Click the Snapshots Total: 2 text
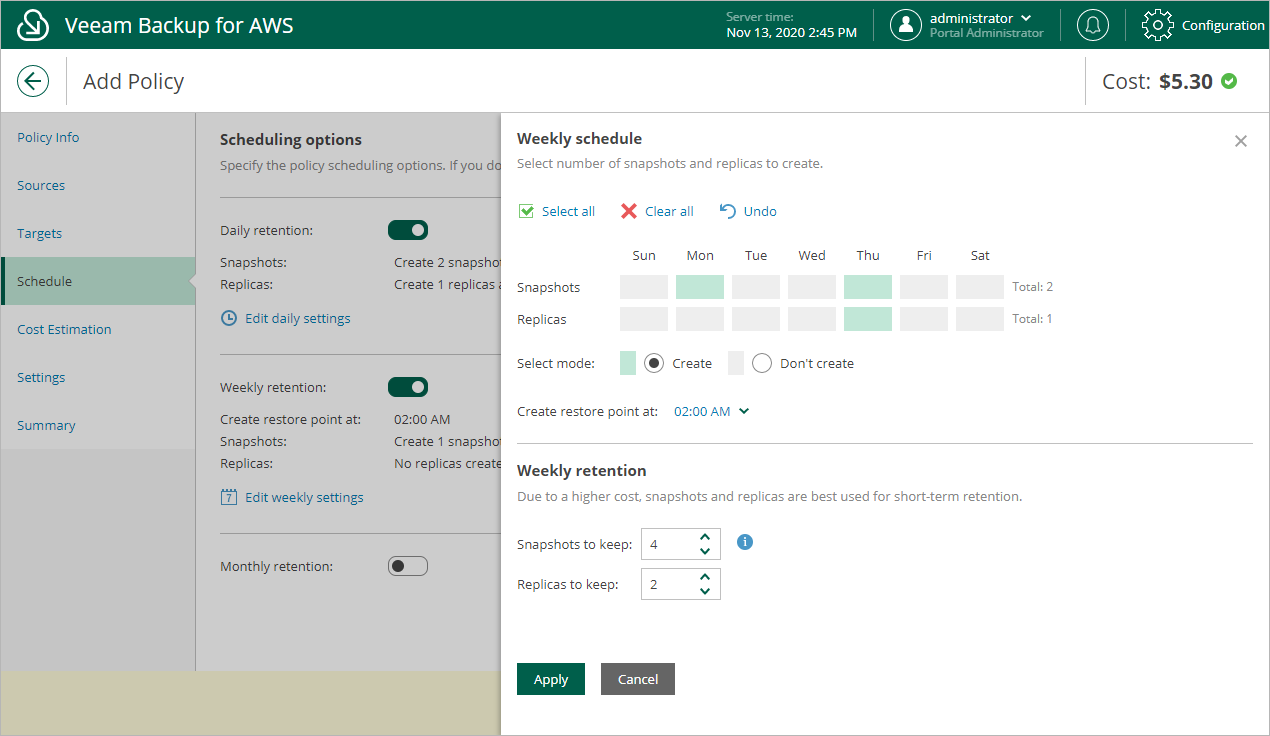Image resolution: width=1270 pixels, height=736 pixels. pyautogui.click(x=1033, y=287)
